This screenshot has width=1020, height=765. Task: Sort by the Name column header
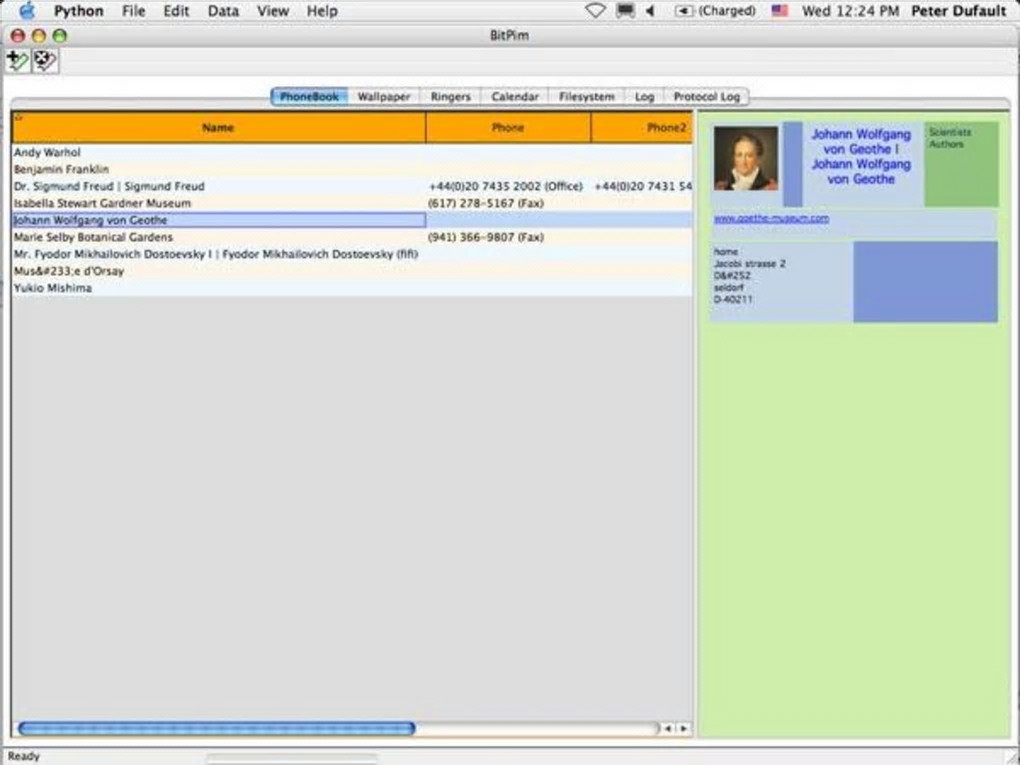click(x=218, y=128)
